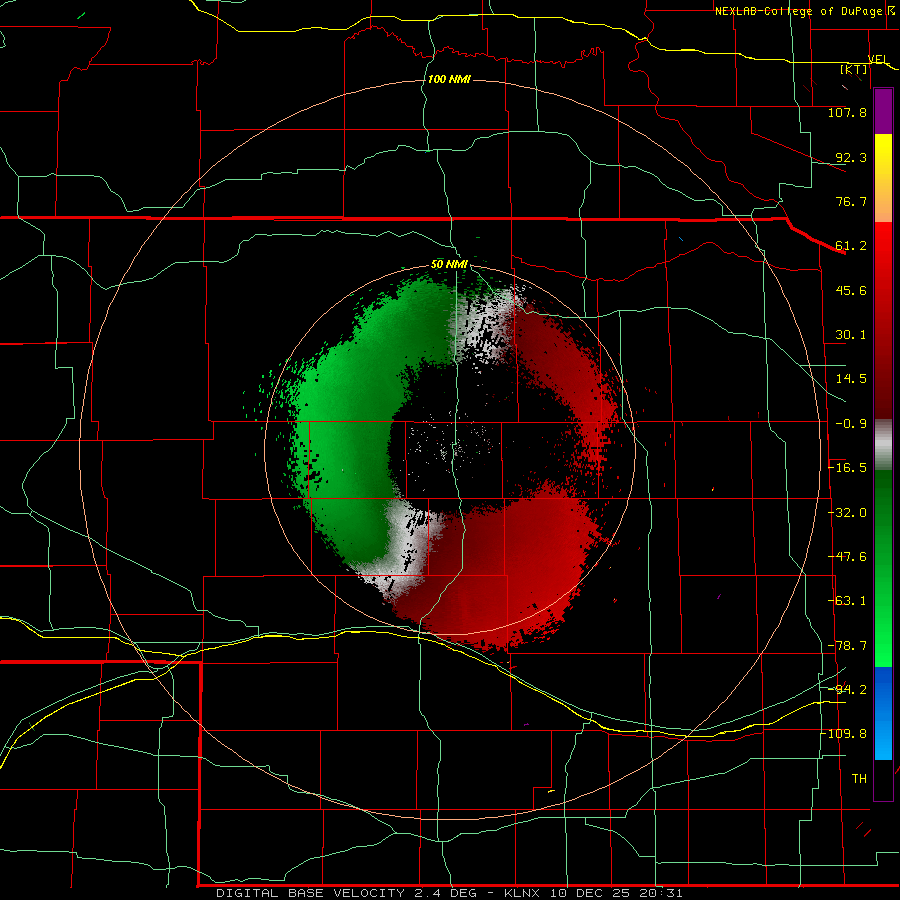Click the blue segment of color scale
This screenshot has height=900, width=900.
(x=883, y=713)
